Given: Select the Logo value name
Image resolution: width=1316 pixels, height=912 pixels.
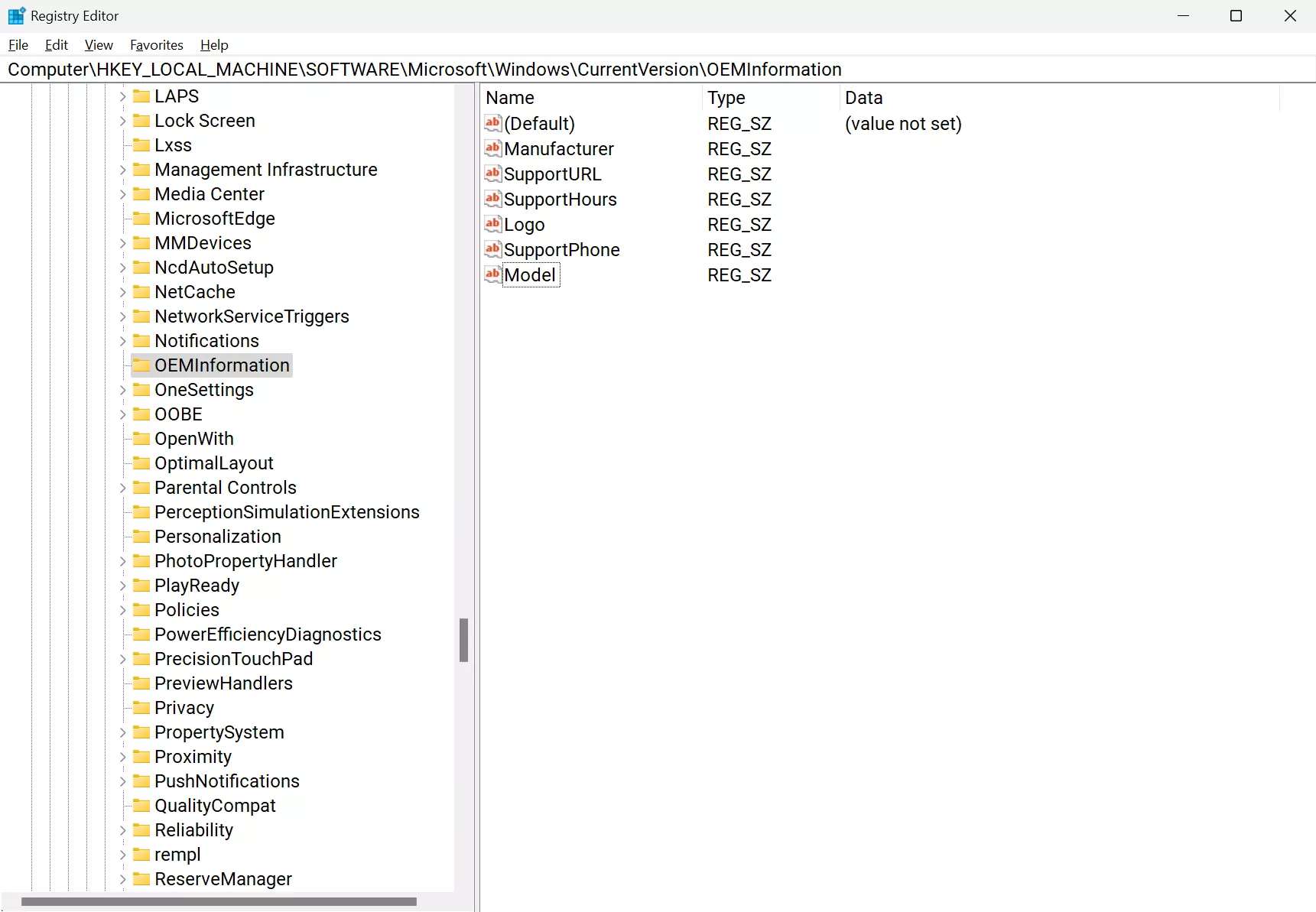Looking at the screenshot, I should (525, 225).
